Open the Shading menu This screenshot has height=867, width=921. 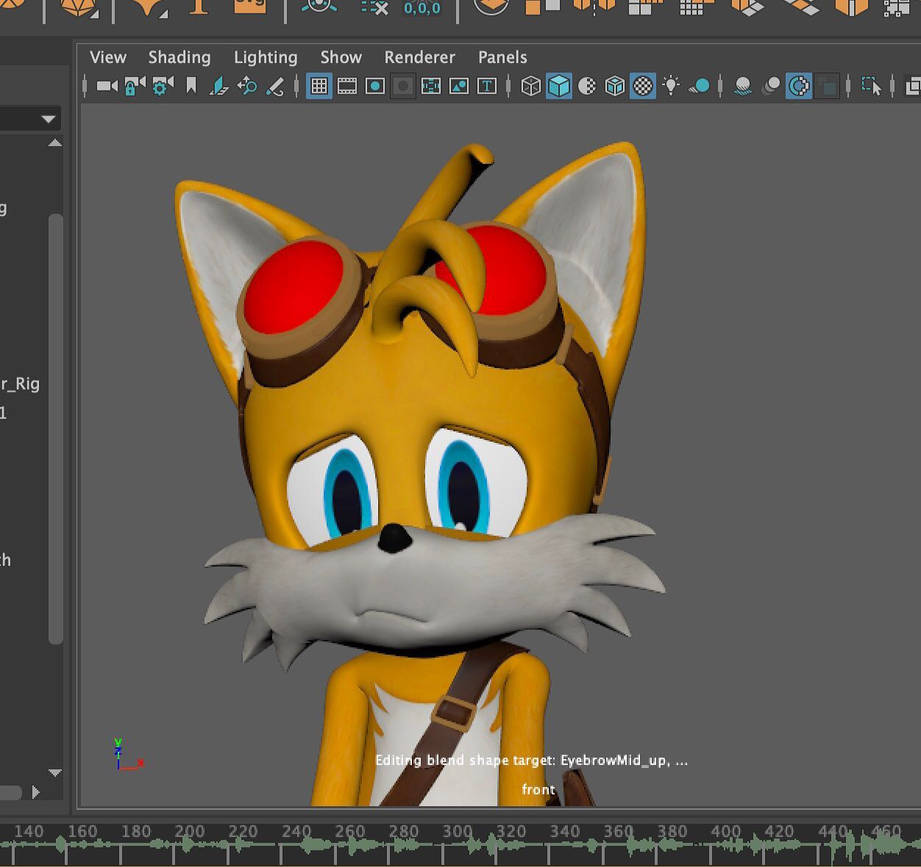(x=179, y=57)
